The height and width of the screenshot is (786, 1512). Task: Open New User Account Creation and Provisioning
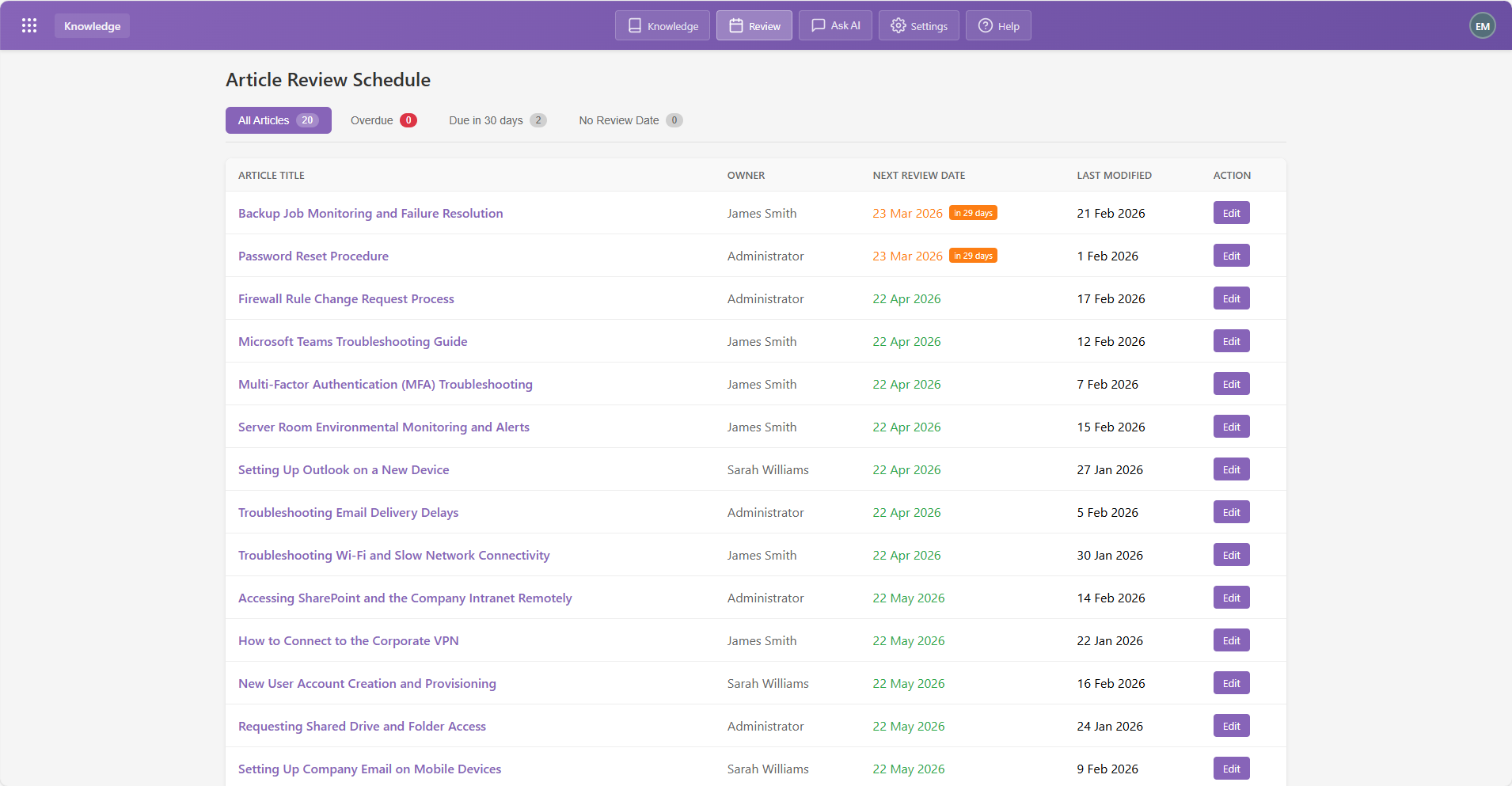(367, 683)
